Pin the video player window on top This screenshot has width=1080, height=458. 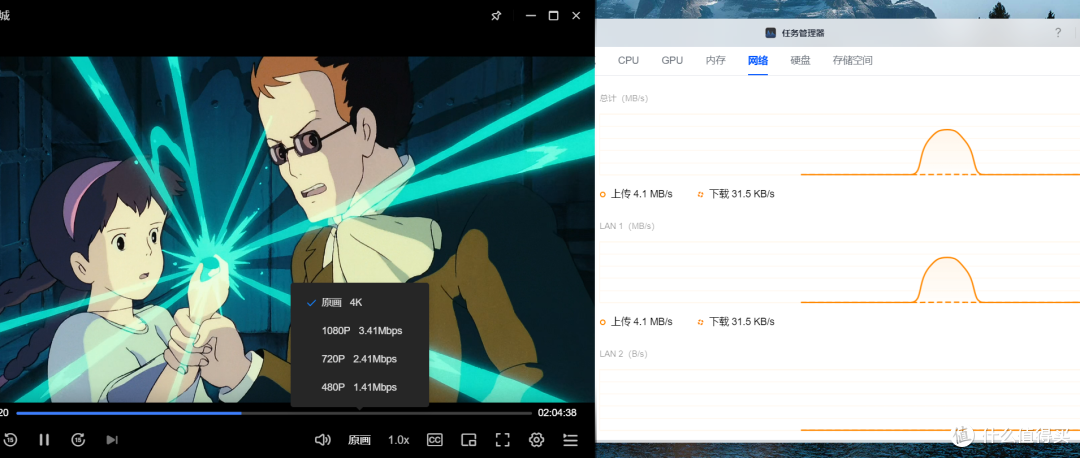coord(496,16)
